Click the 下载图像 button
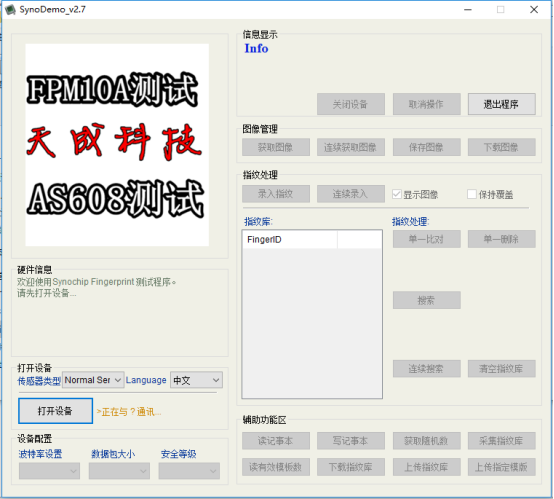The image size is (554, 499). tap(502, 147)
